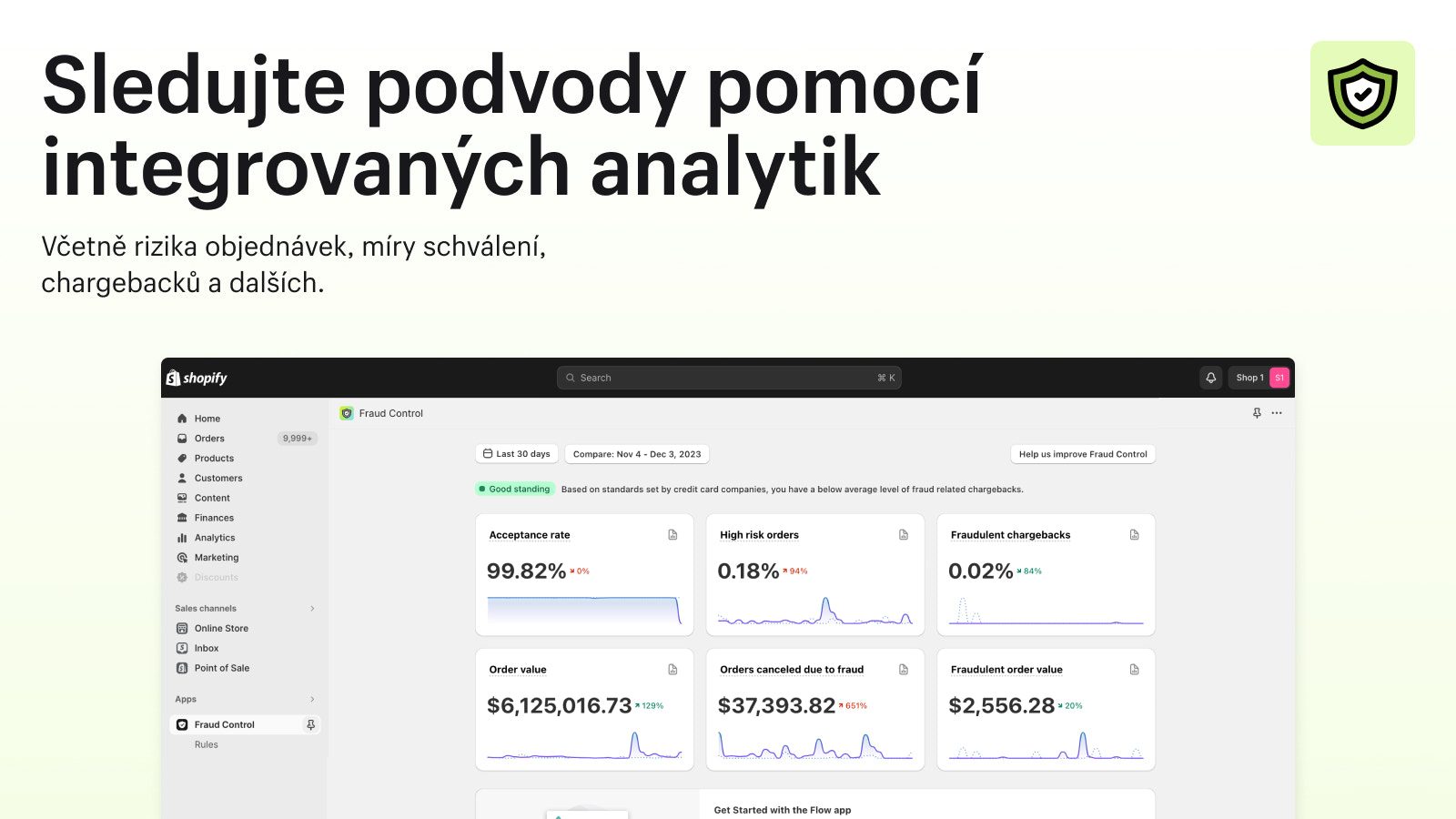
Task: Open Acceptance rate report icon
Action: pyautogui.click(x=672, y=535)
